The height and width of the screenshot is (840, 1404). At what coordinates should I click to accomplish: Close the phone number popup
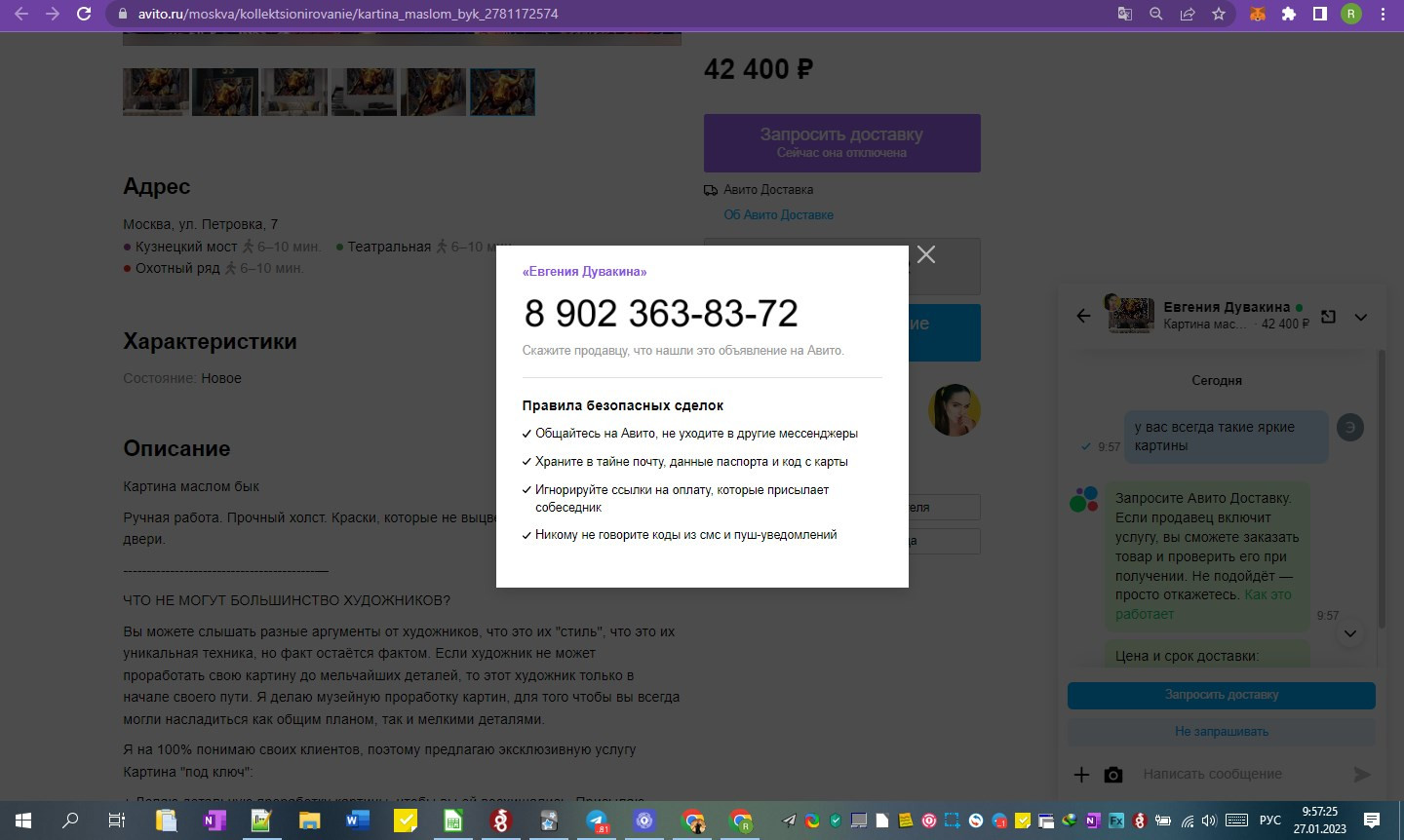pos(926,254)
